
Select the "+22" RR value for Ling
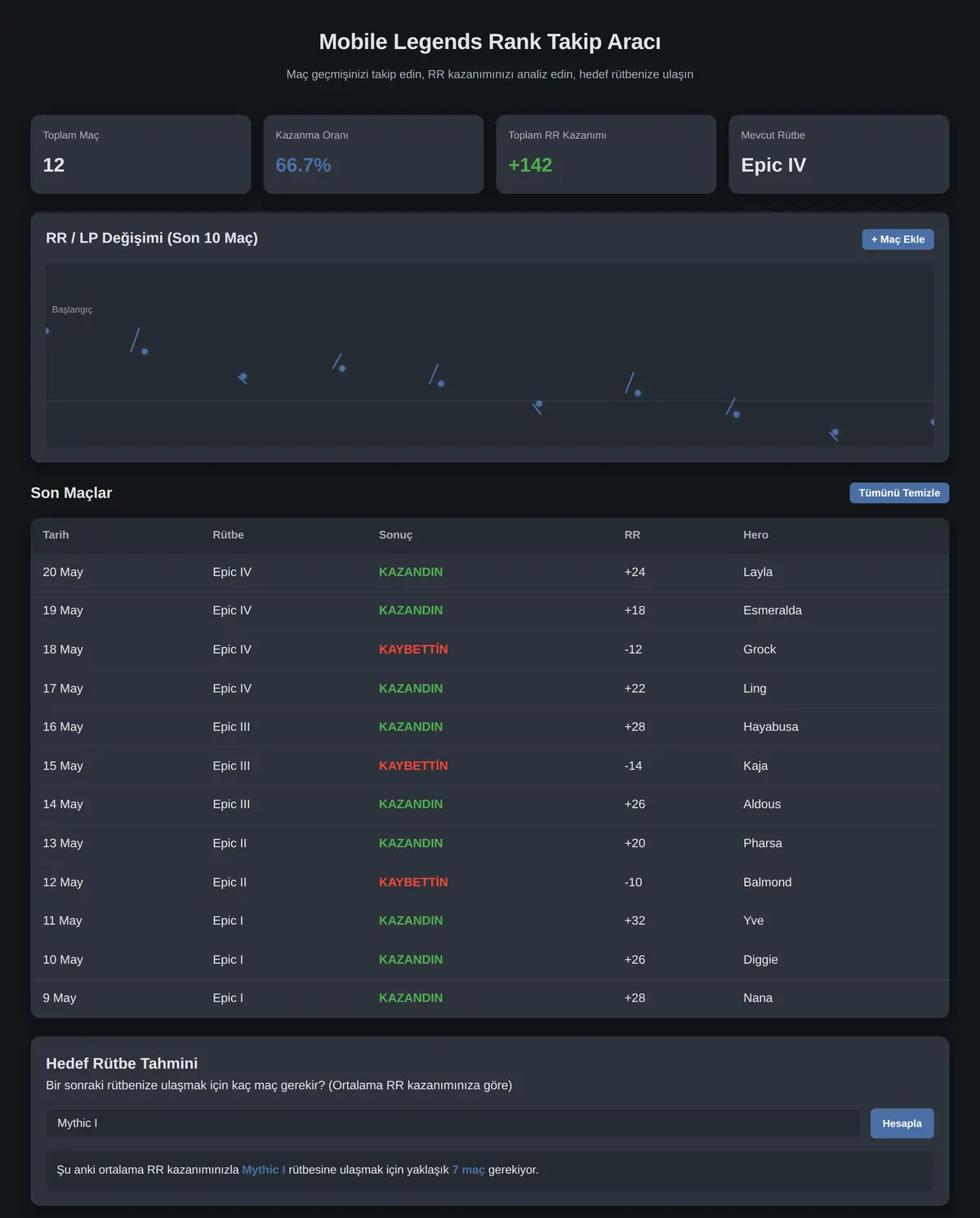tap(635, 689)
